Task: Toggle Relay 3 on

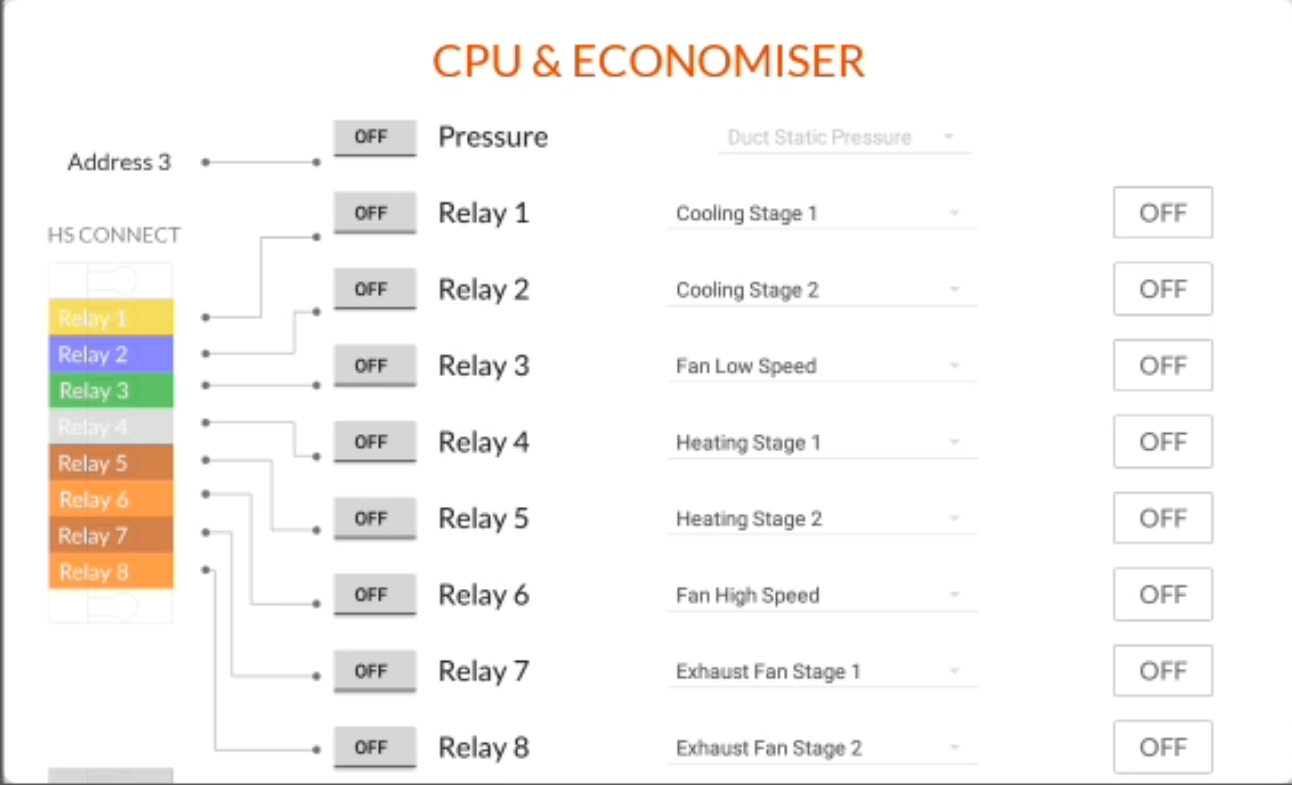Action: click(x=373, y=365)
